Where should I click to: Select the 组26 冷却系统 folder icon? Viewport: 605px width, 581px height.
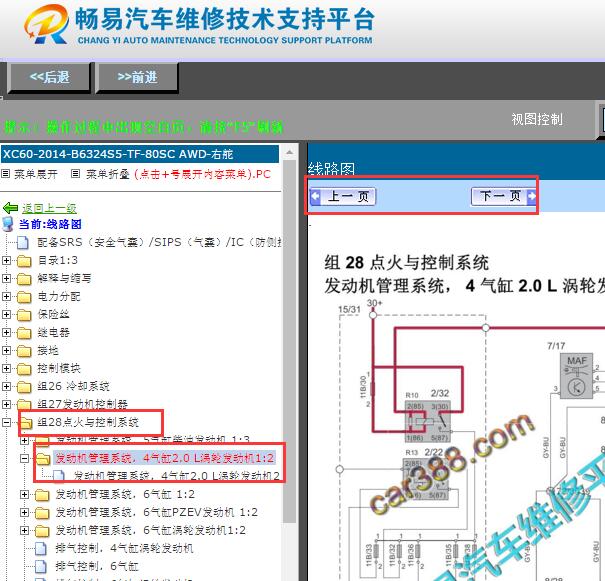(24, 387)
